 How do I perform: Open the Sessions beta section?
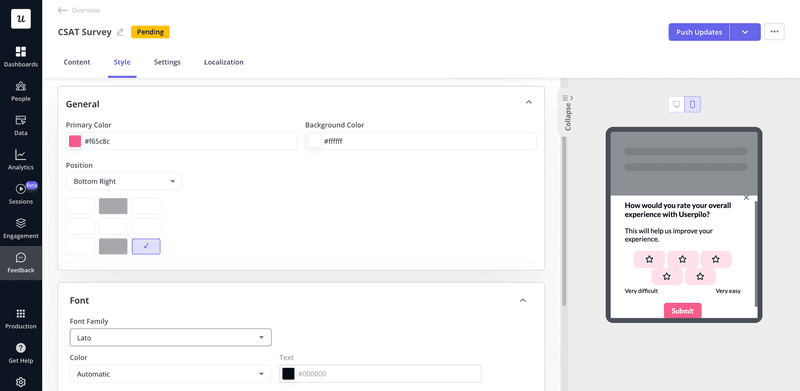pyautogui.click(x=21, y=194)
